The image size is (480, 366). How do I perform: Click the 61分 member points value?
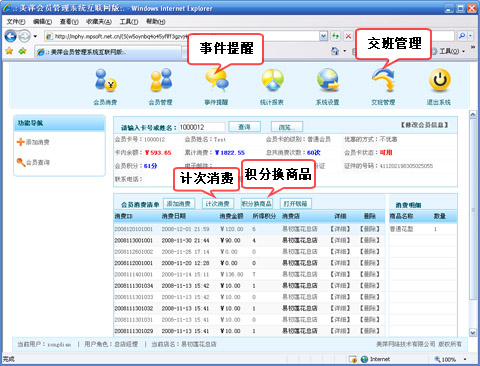(x=151, y=166)
